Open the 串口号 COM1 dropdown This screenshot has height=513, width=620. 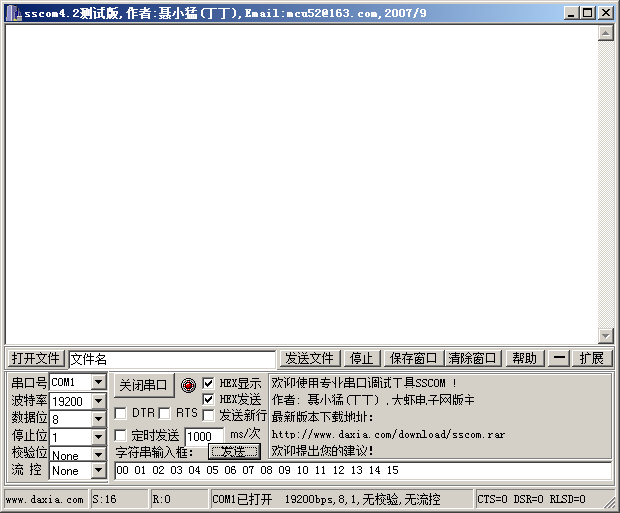(x=98, y=382)
